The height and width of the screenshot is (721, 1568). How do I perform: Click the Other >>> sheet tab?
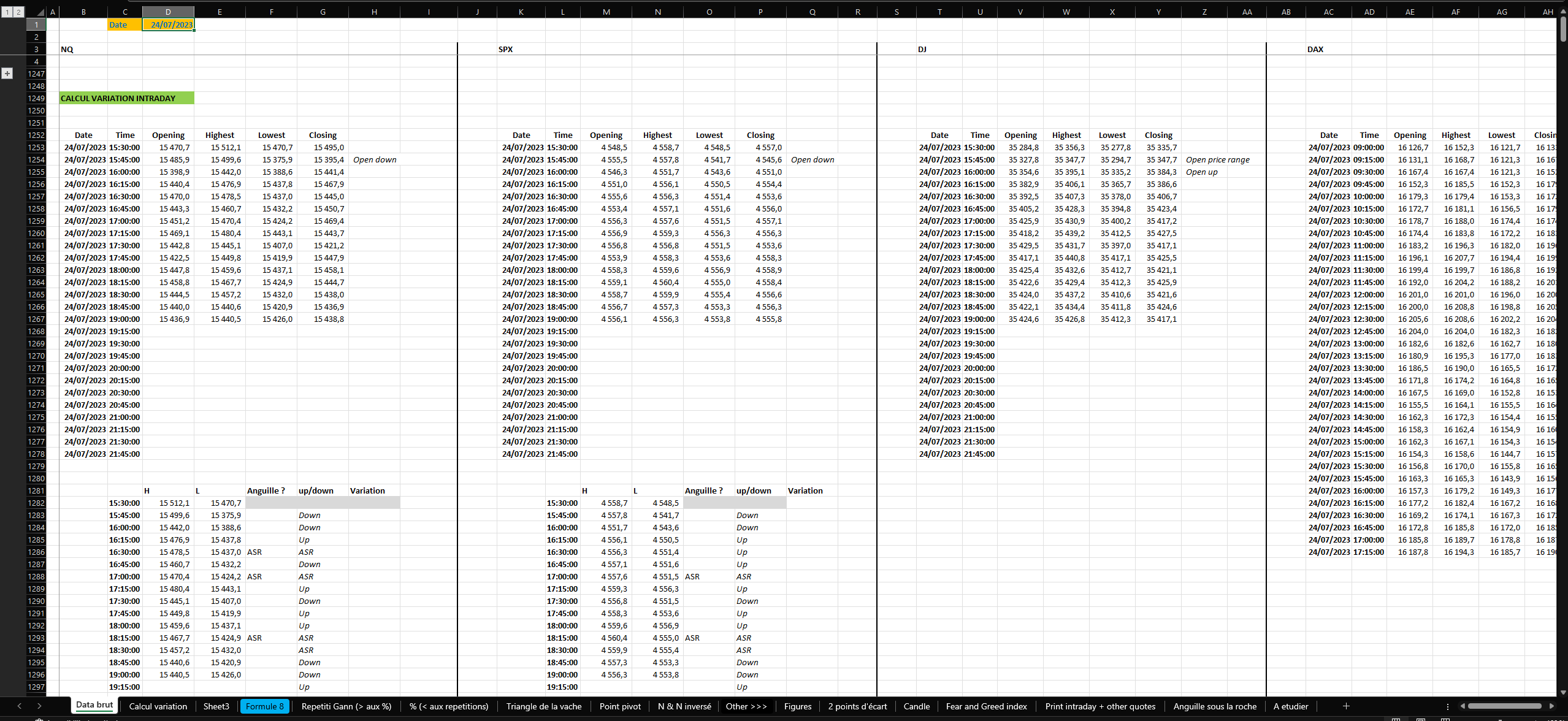(x=746, y=706)
